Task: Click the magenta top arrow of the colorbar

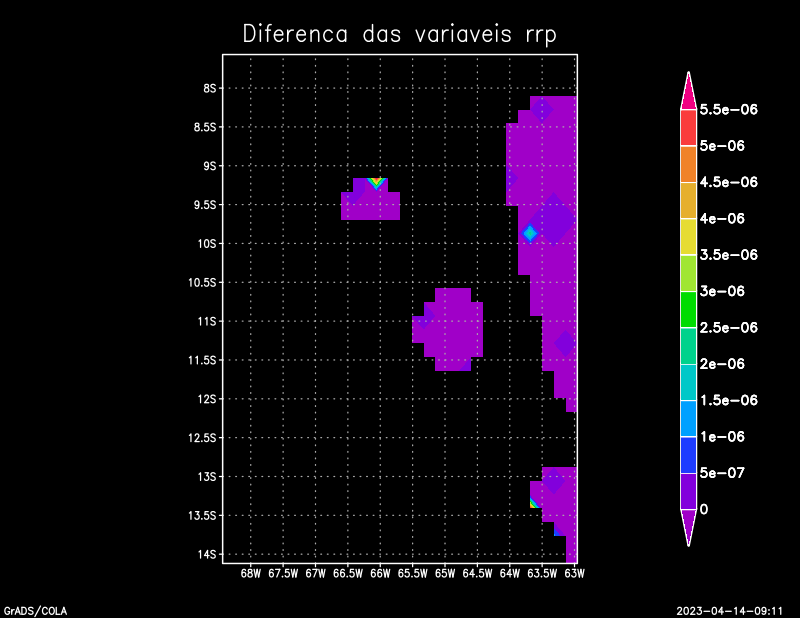Action: [689, 91]
